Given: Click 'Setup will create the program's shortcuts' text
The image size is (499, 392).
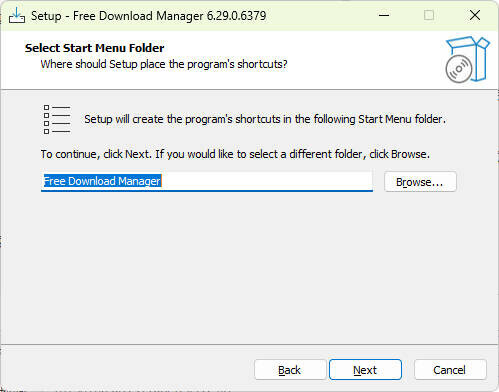Looking at the screenshot, I should pyautogui.click(x=265, y=119).
